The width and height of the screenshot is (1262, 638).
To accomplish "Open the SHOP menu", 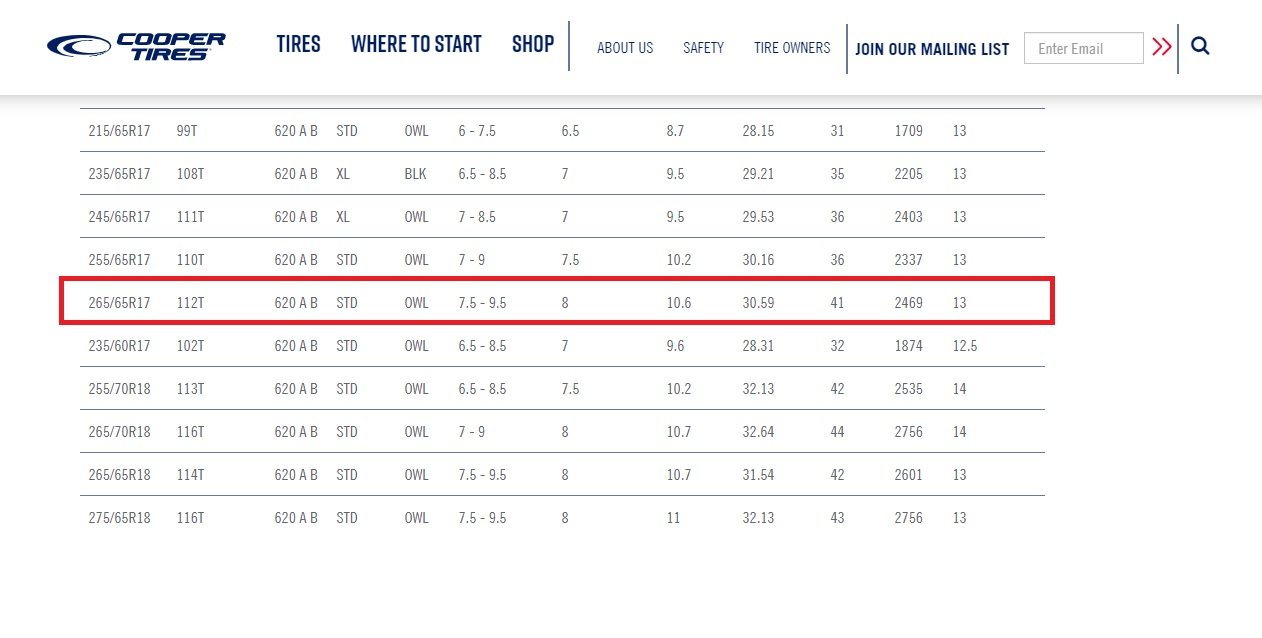I will tap(533, 44).
